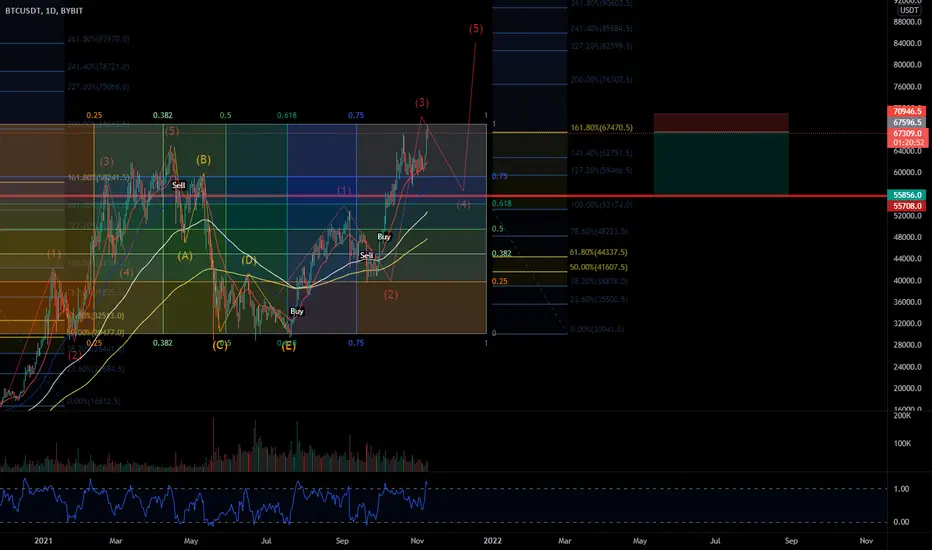Click 88000.0 on the price scale
This screenshot has height=550, width=932.
[x=907, y=22]
